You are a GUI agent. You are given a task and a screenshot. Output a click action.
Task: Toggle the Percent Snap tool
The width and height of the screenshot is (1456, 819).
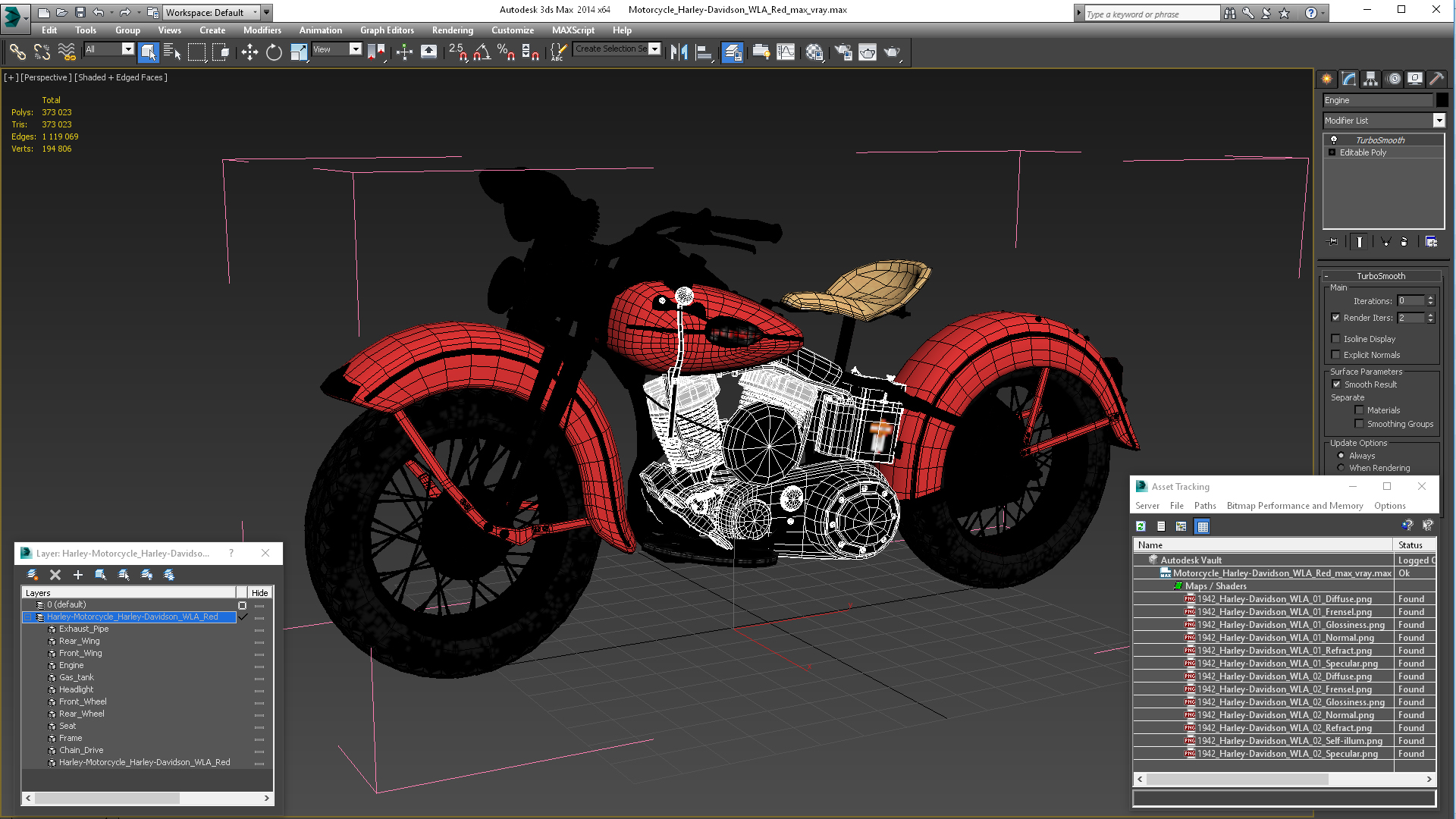coord(506,52)
